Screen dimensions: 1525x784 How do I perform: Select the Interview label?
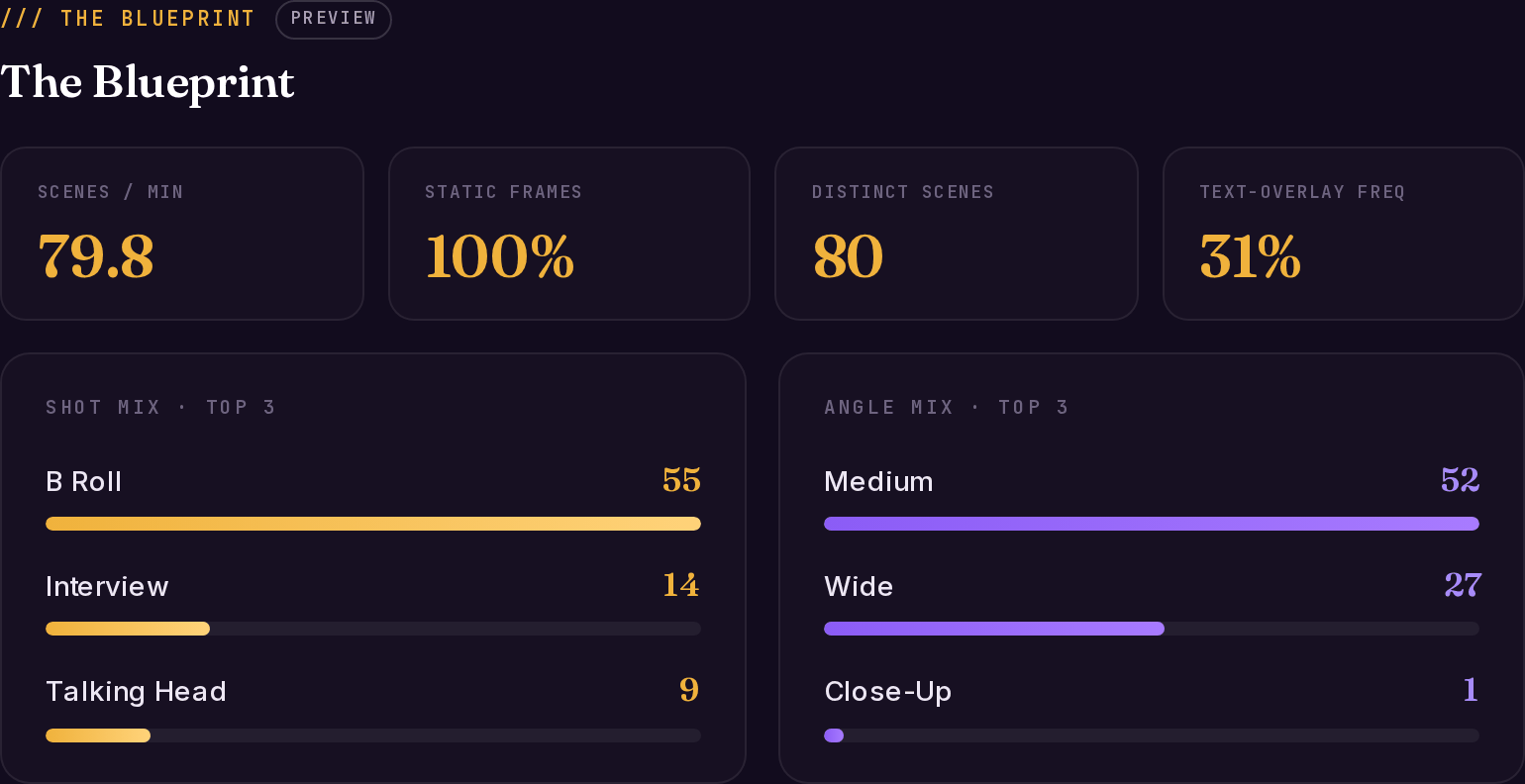point(107,587)
